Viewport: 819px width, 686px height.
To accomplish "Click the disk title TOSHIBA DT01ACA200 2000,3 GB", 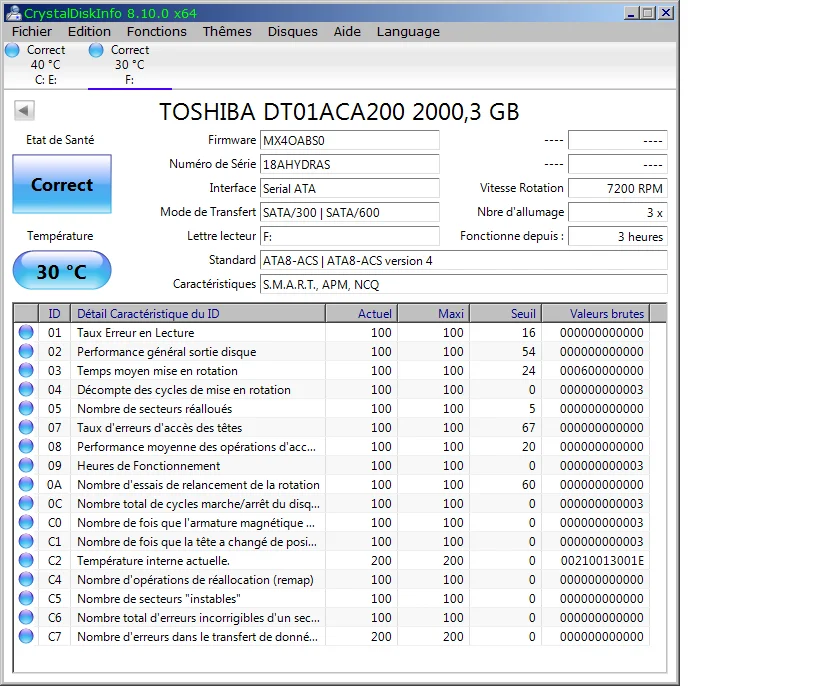I will pos(339,112).
